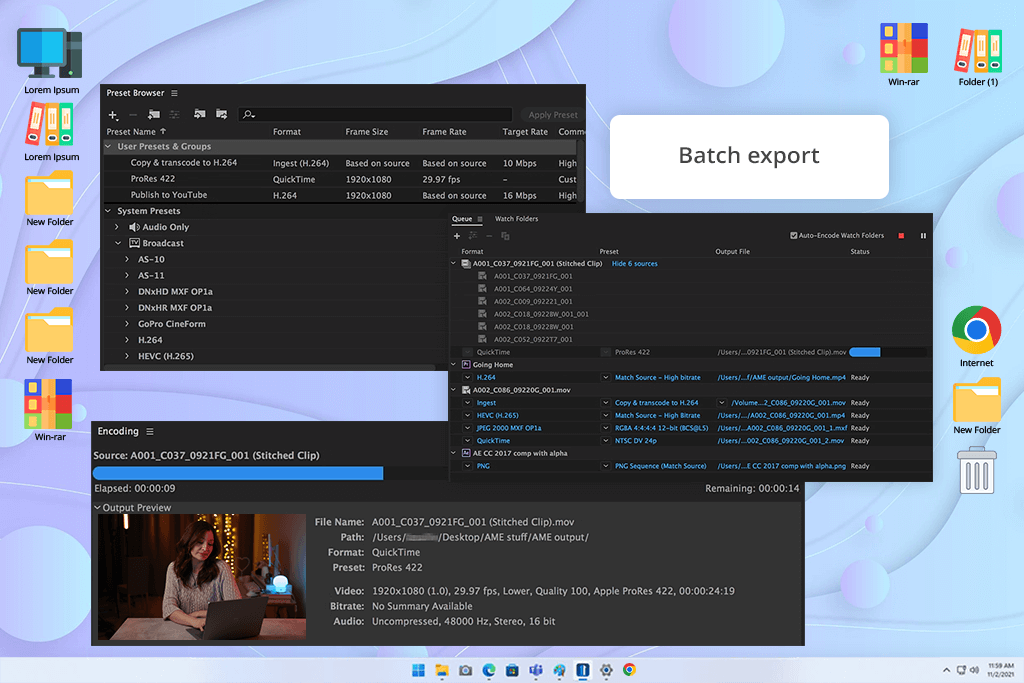Collapse User Presets & Groups section

tap(108, 146)
